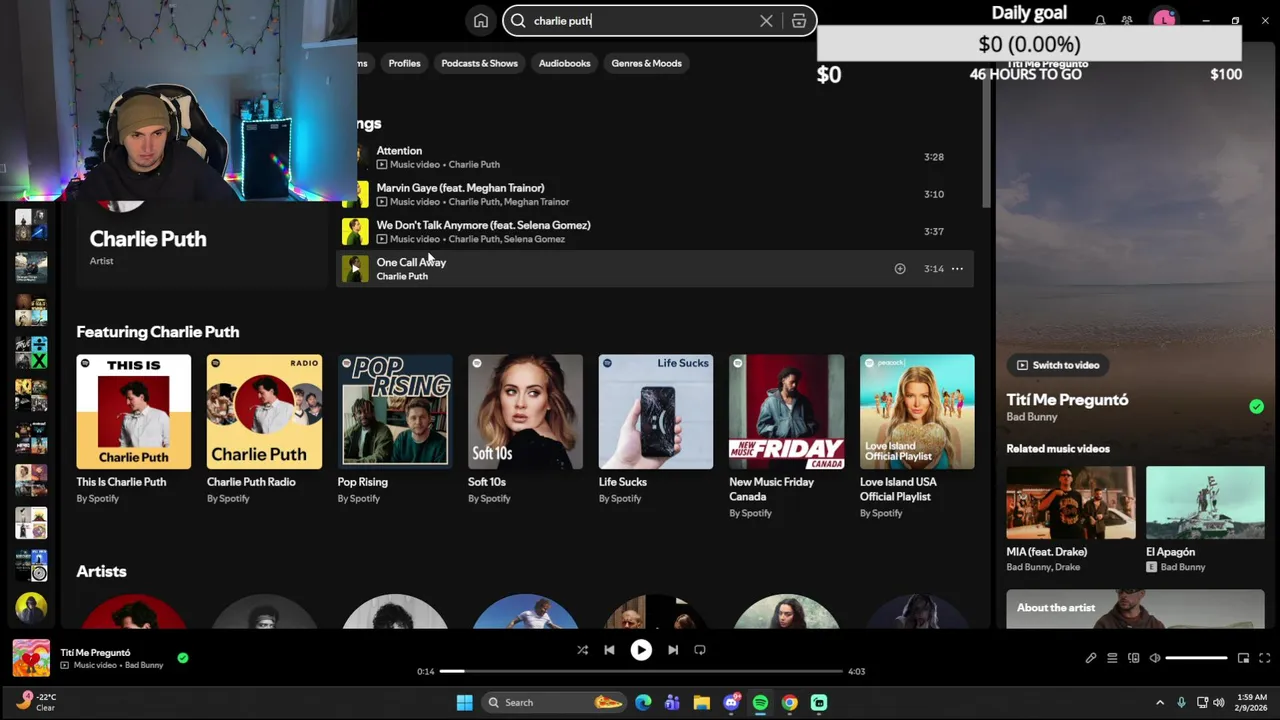Open the 'Soft 10s' playlist
Image resolution: width=1280 pixels, height=720 pixels.
[x=525, y=411]
